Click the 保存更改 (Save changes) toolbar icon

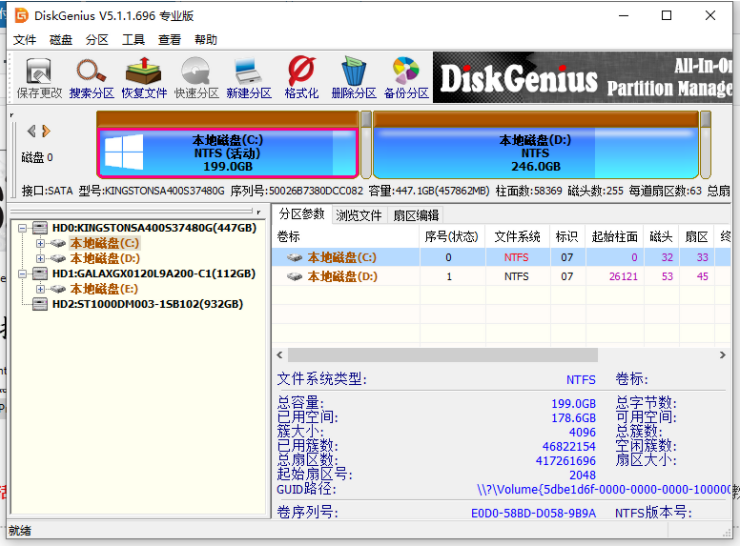point(39,78)
